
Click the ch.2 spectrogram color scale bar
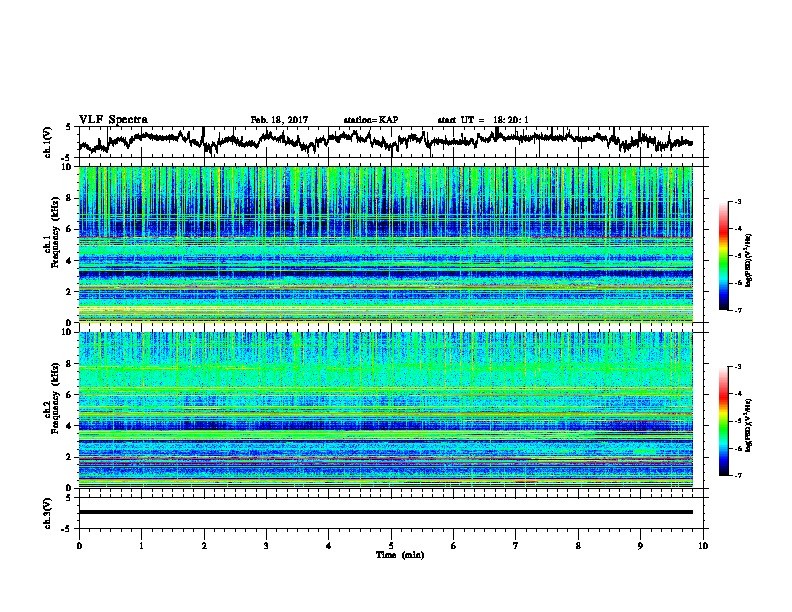[x=723, y=421]
